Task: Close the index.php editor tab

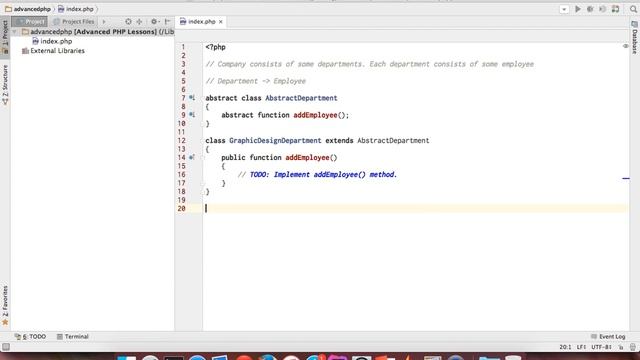Action: [221, 22]
